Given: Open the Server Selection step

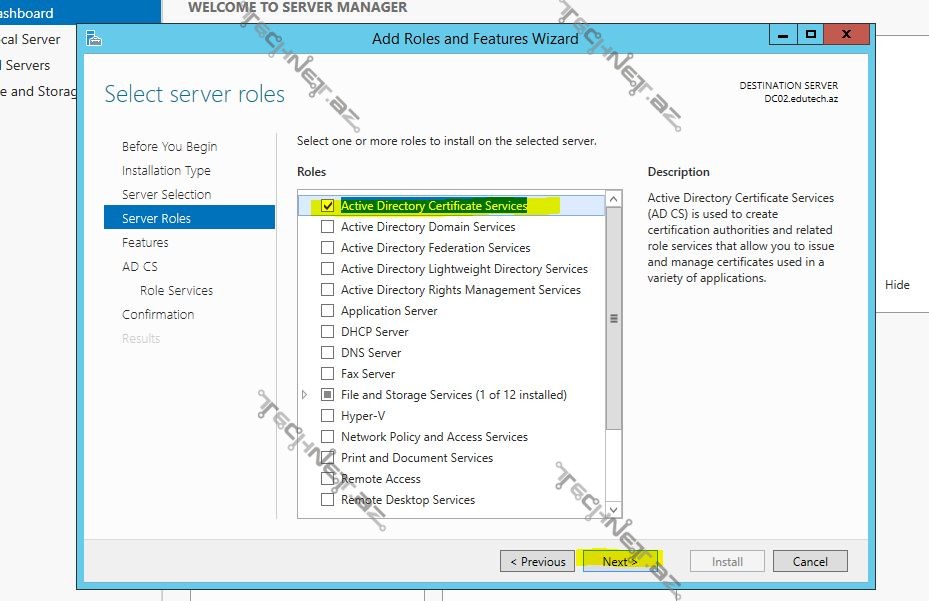Looking at the screenshot, I should click(x=166, y=195).
